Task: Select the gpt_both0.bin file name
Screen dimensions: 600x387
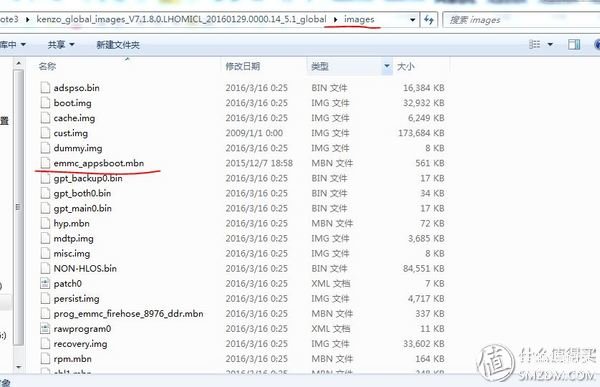Action: (82, 193)
